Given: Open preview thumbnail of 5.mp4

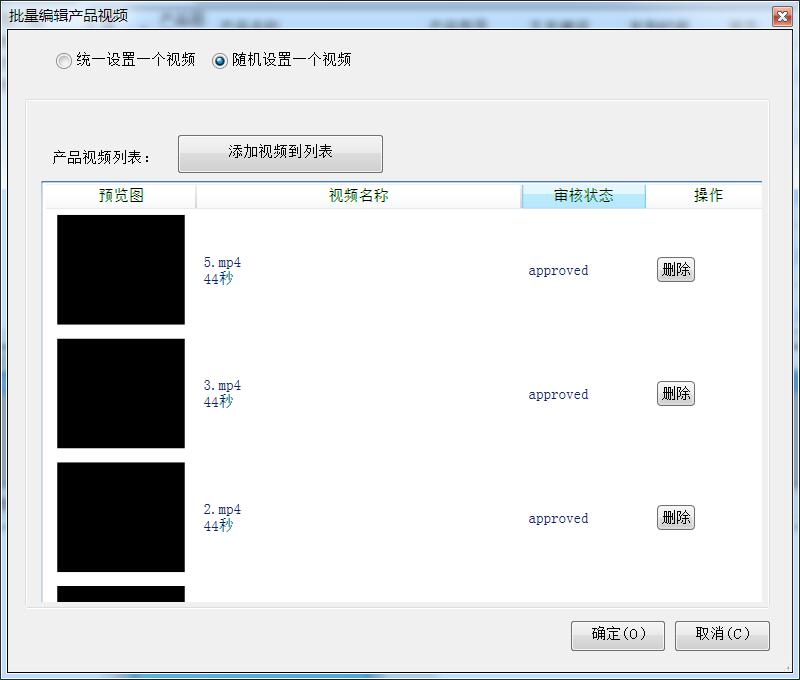Looking at the screenshot, I should (x=121, y=269).
